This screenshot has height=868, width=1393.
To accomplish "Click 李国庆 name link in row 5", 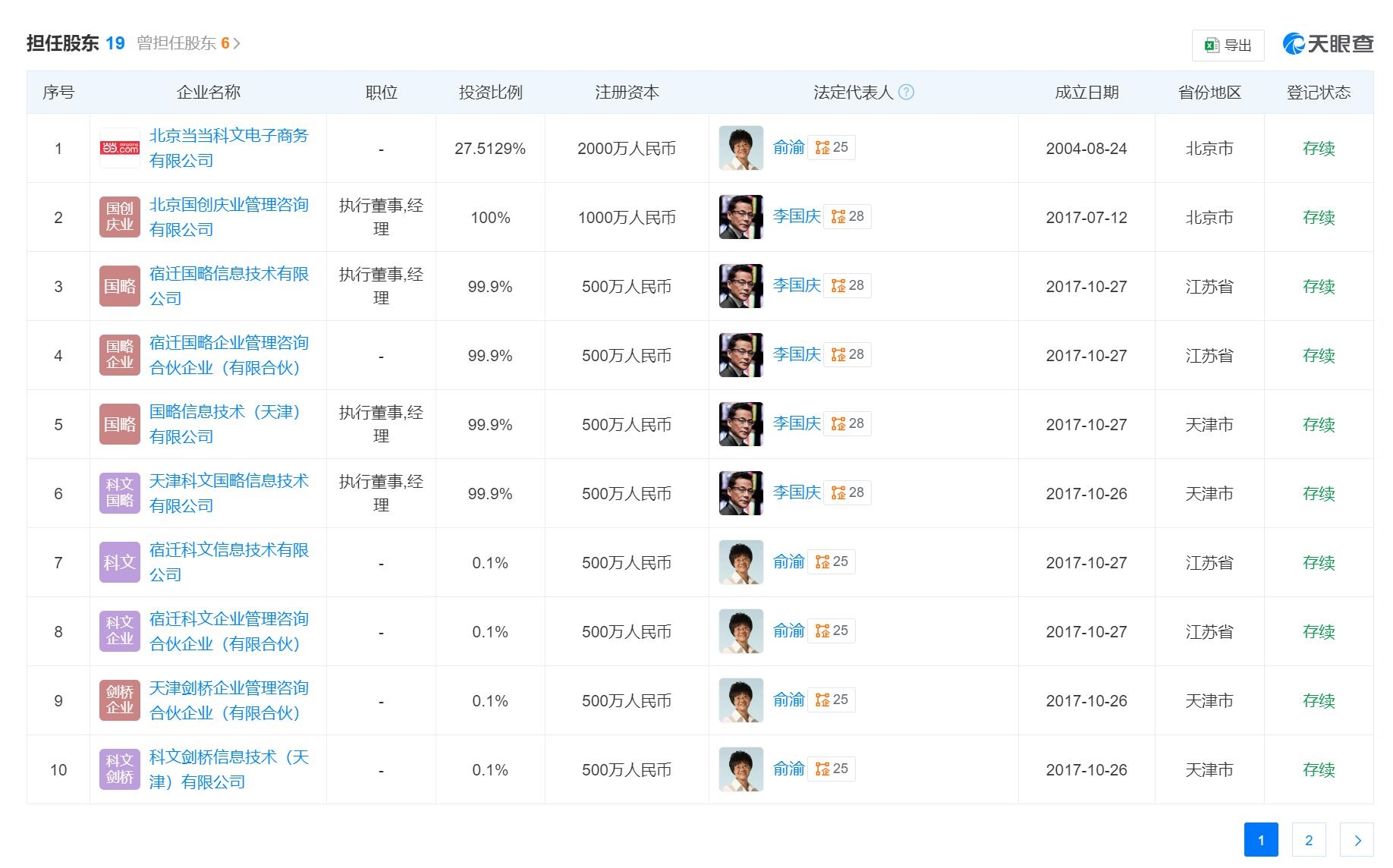I will [796, 423].
